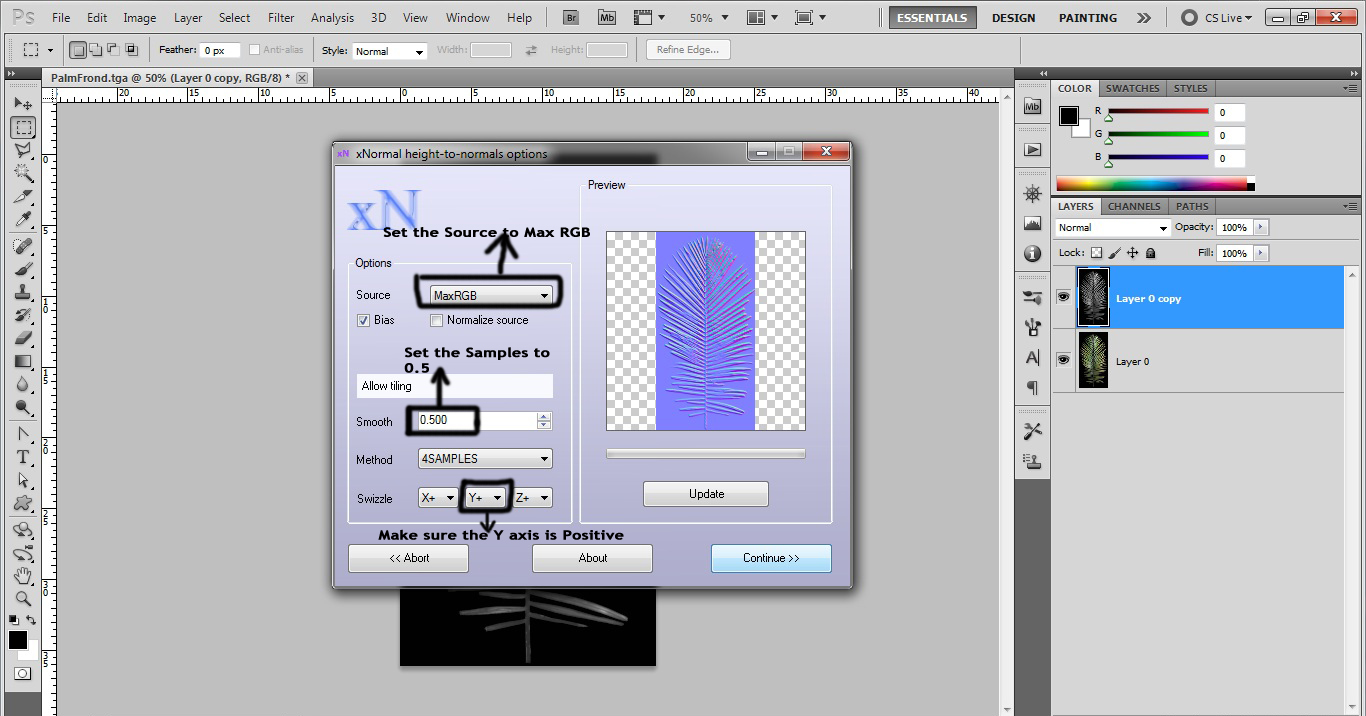The width and height of the screenshot is (1366, 716).
Task: Switch to the Painting workspace
Action: [1088, 18]
